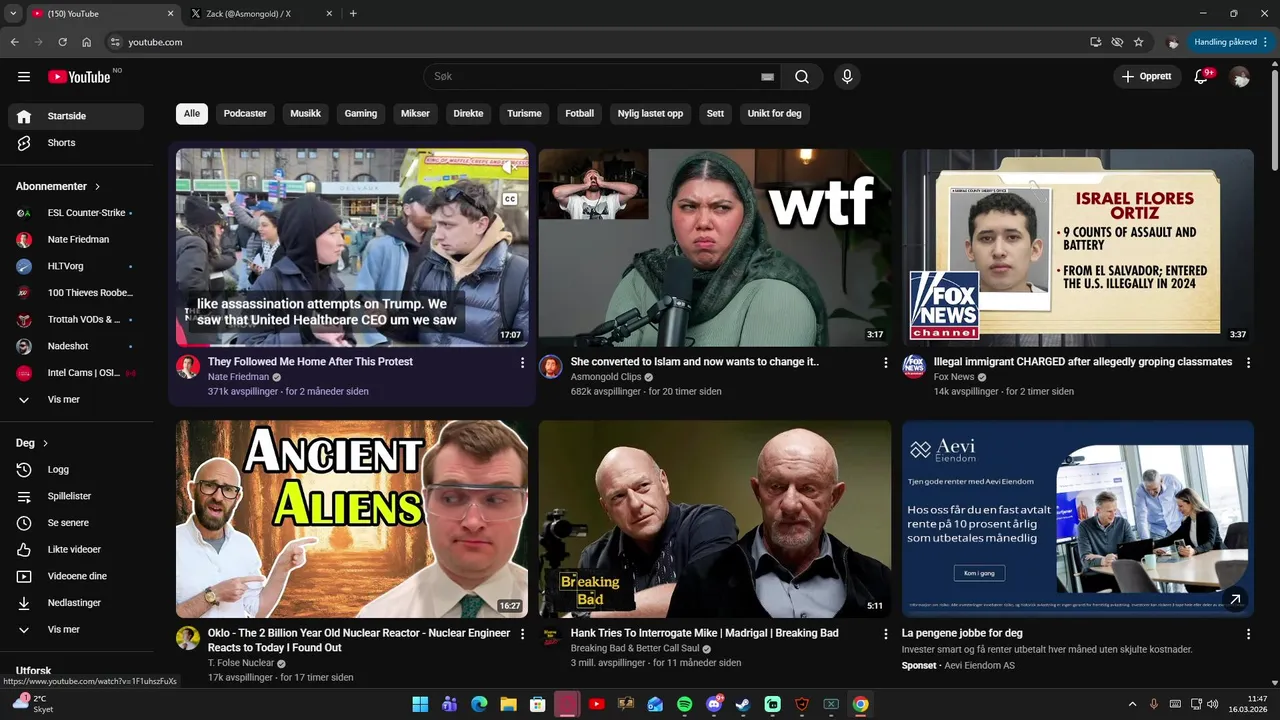
Task: Open the YouTube hamburger guide menu
Action: click(24, 77)
